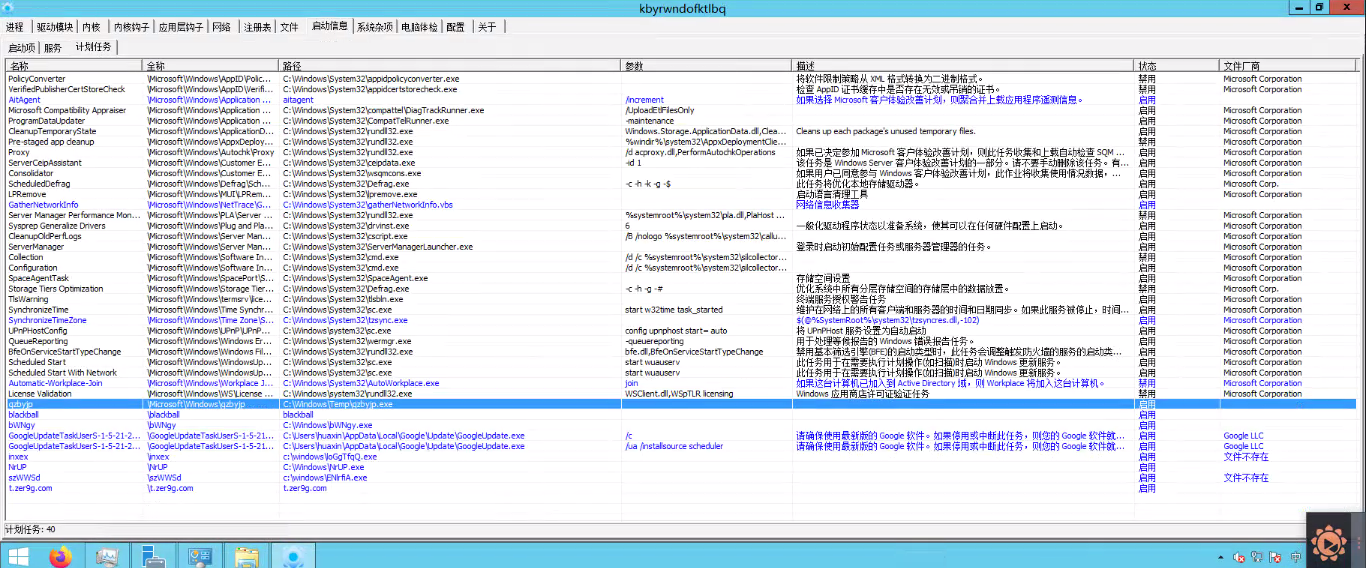
Task: Open the control panel style taskbar icon
Action: click(199, 554)
